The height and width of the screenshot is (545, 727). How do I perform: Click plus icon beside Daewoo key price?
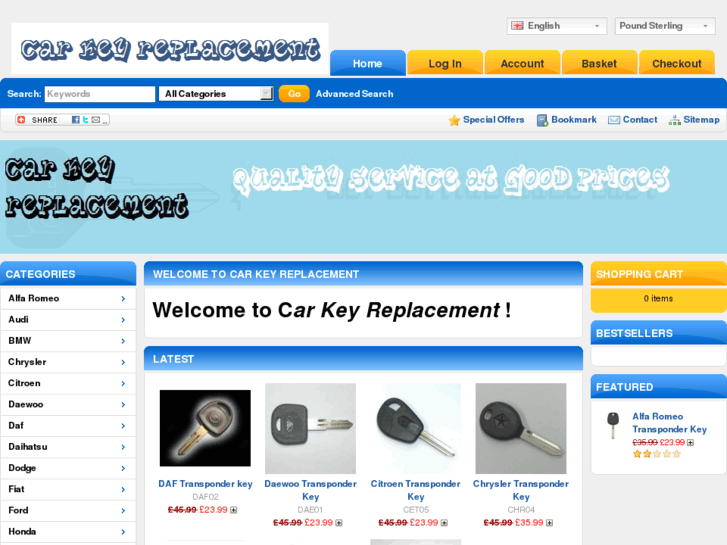pos(339,523)
